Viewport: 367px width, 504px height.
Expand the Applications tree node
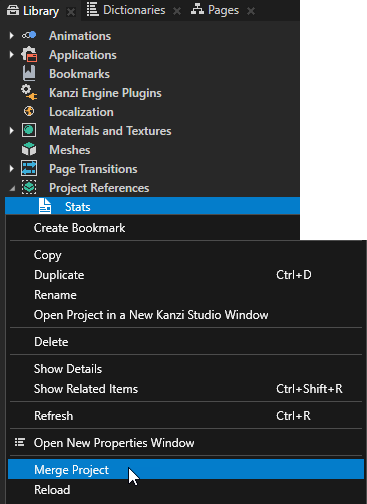(12, 54)
